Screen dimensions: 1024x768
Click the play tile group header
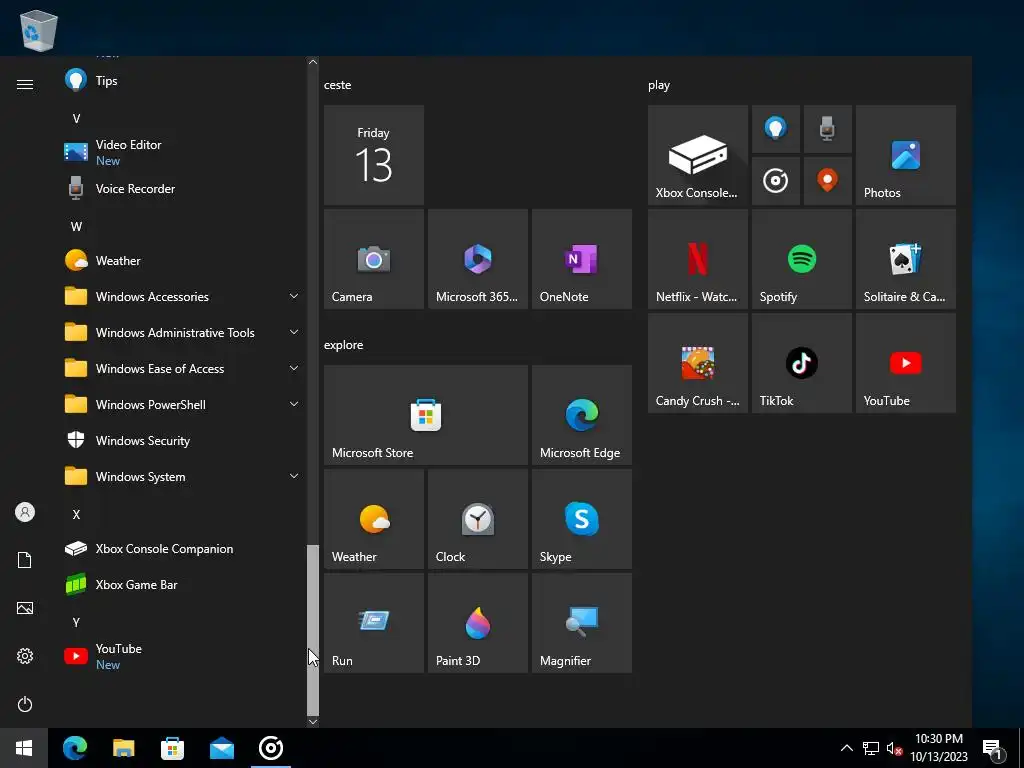click(659, 85)
